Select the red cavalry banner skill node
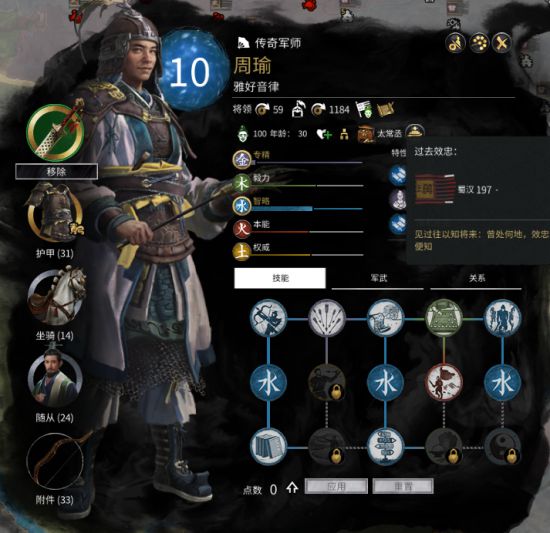The width and height of the screenshot is (550, 533). click(444, 383)
